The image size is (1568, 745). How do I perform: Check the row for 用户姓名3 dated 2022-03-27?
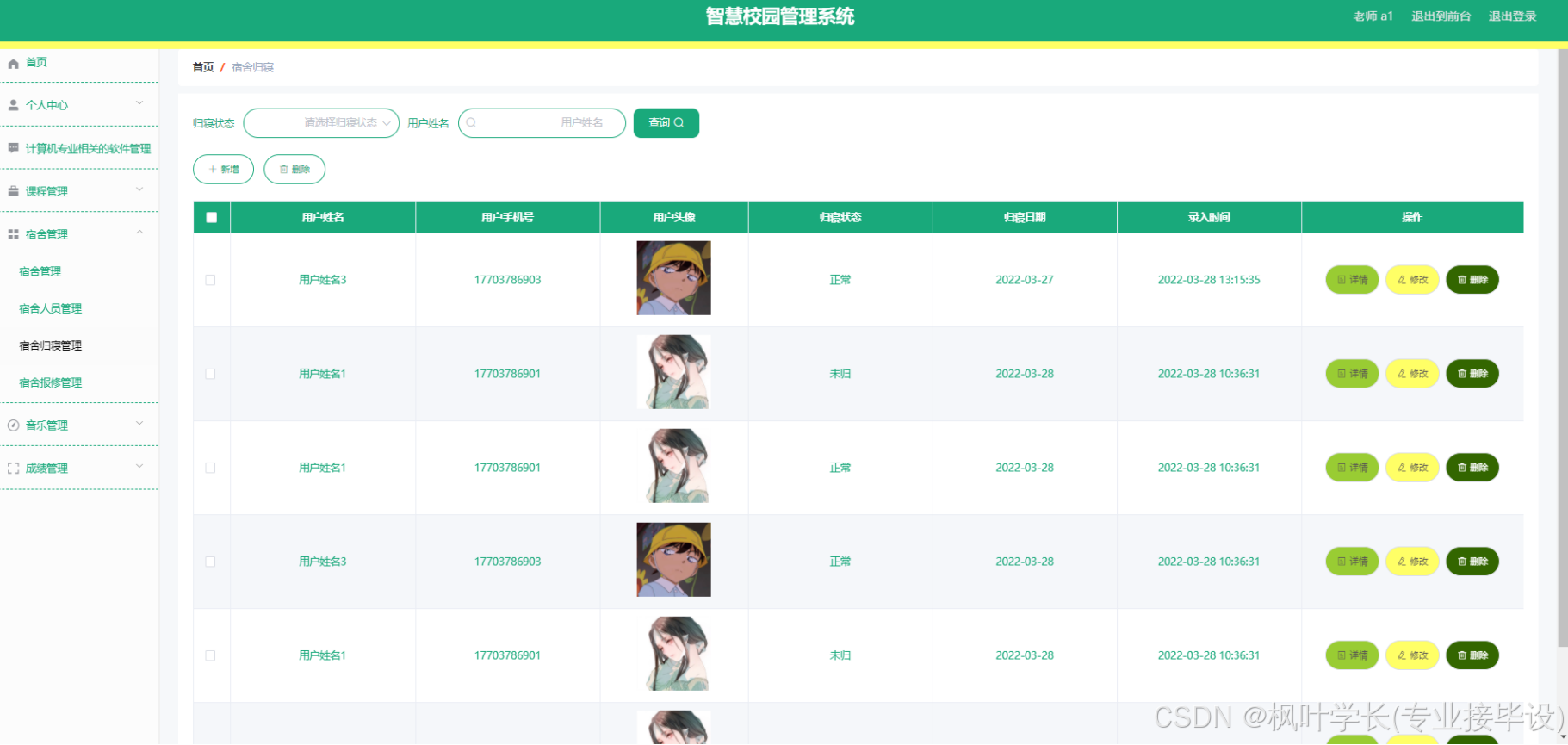pyautogui.click(x=211, y=280)
